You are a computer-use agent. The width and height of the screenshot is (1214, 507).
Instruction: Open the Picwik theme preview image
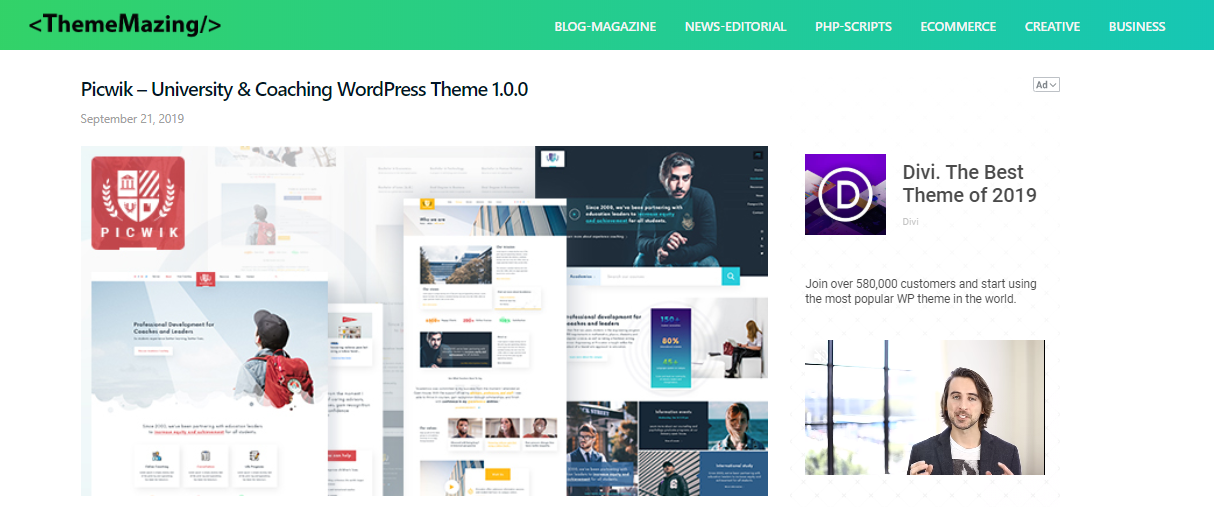click(424, 321)
